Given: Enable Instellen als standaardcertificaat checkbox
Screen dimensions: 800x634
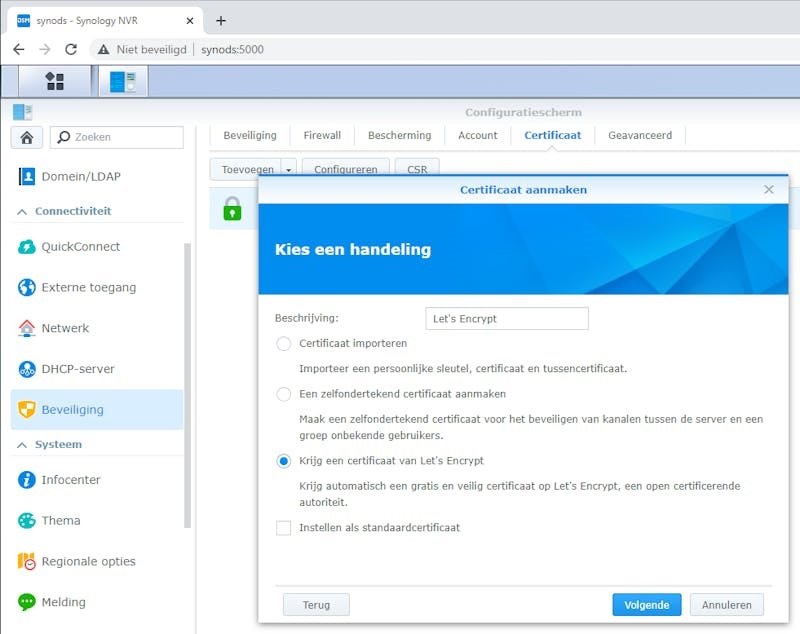Looking at the screenshot, I should point(284,527).
